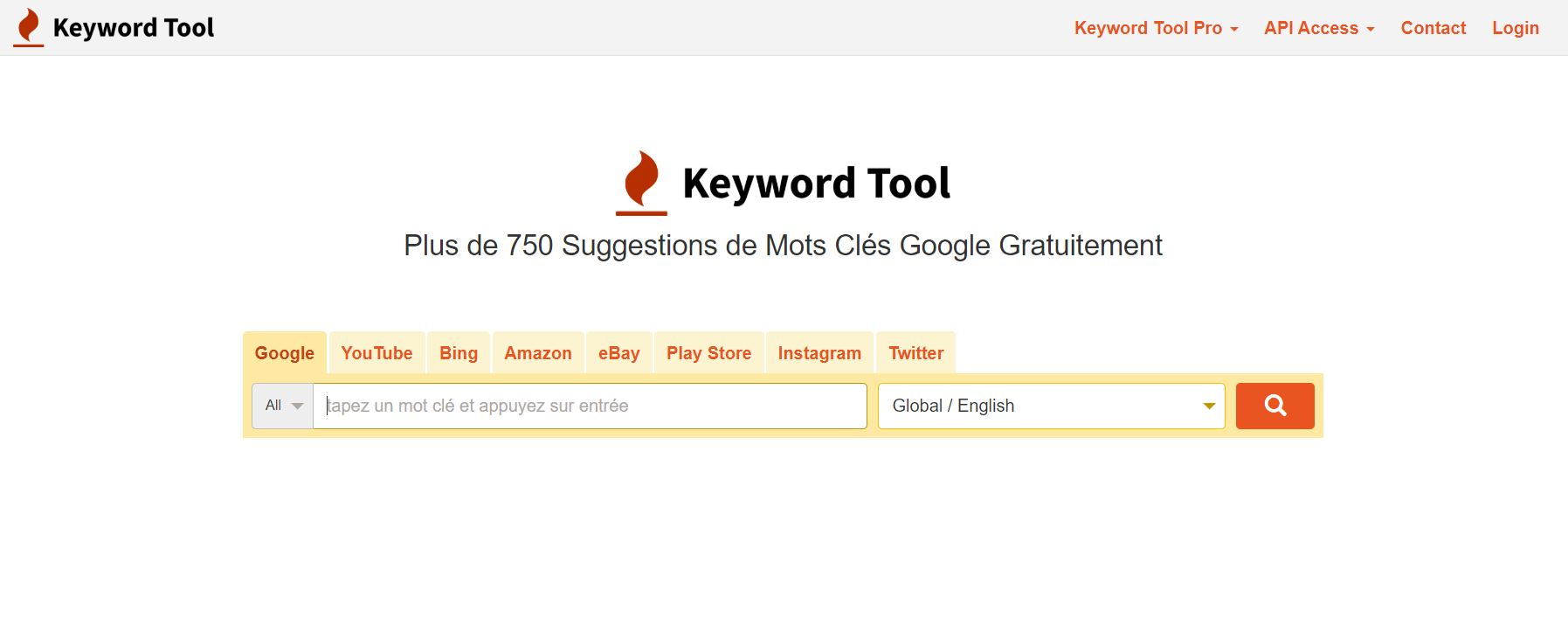Click the keyword search input field
Image resolution: width=1568 pixels, height=639 pixels.
[590, 406]
